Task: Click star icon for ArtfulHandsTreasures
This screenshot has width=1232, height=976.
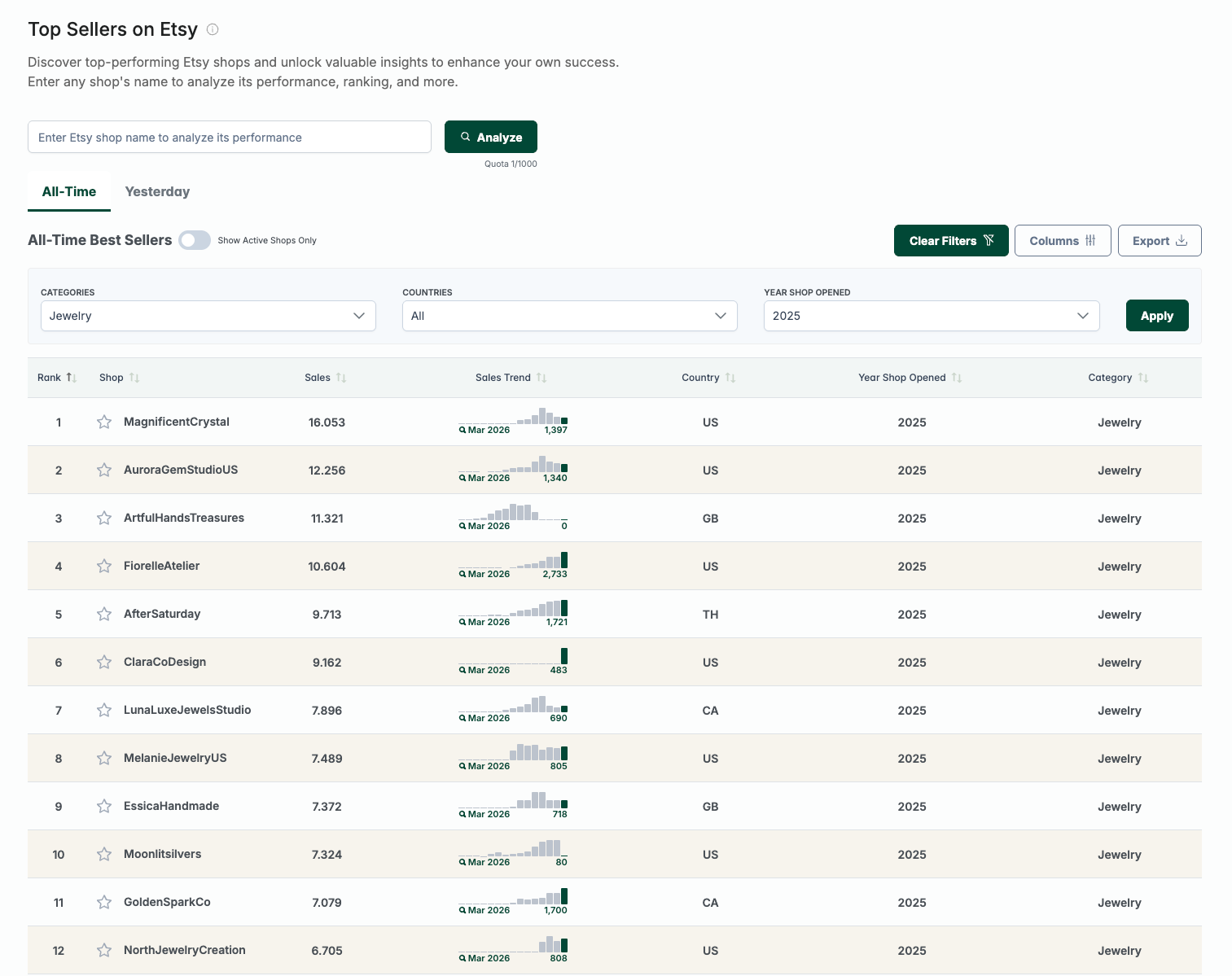Action: coord(104,518)
